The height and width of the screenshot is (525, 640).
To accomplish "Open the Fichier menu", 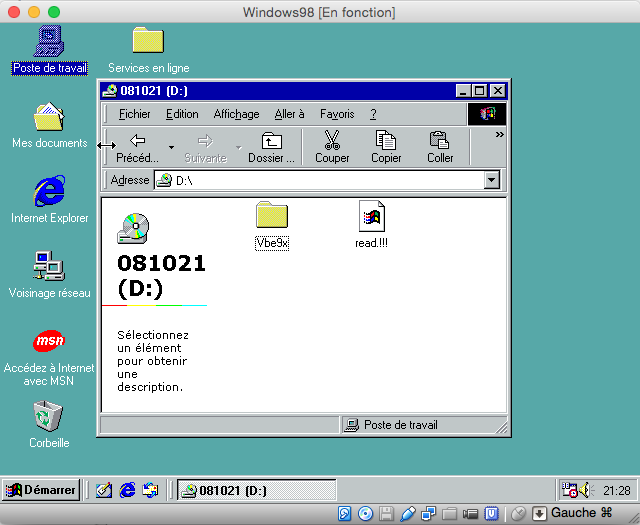I will pyautogui.click(x=134, y=114).
